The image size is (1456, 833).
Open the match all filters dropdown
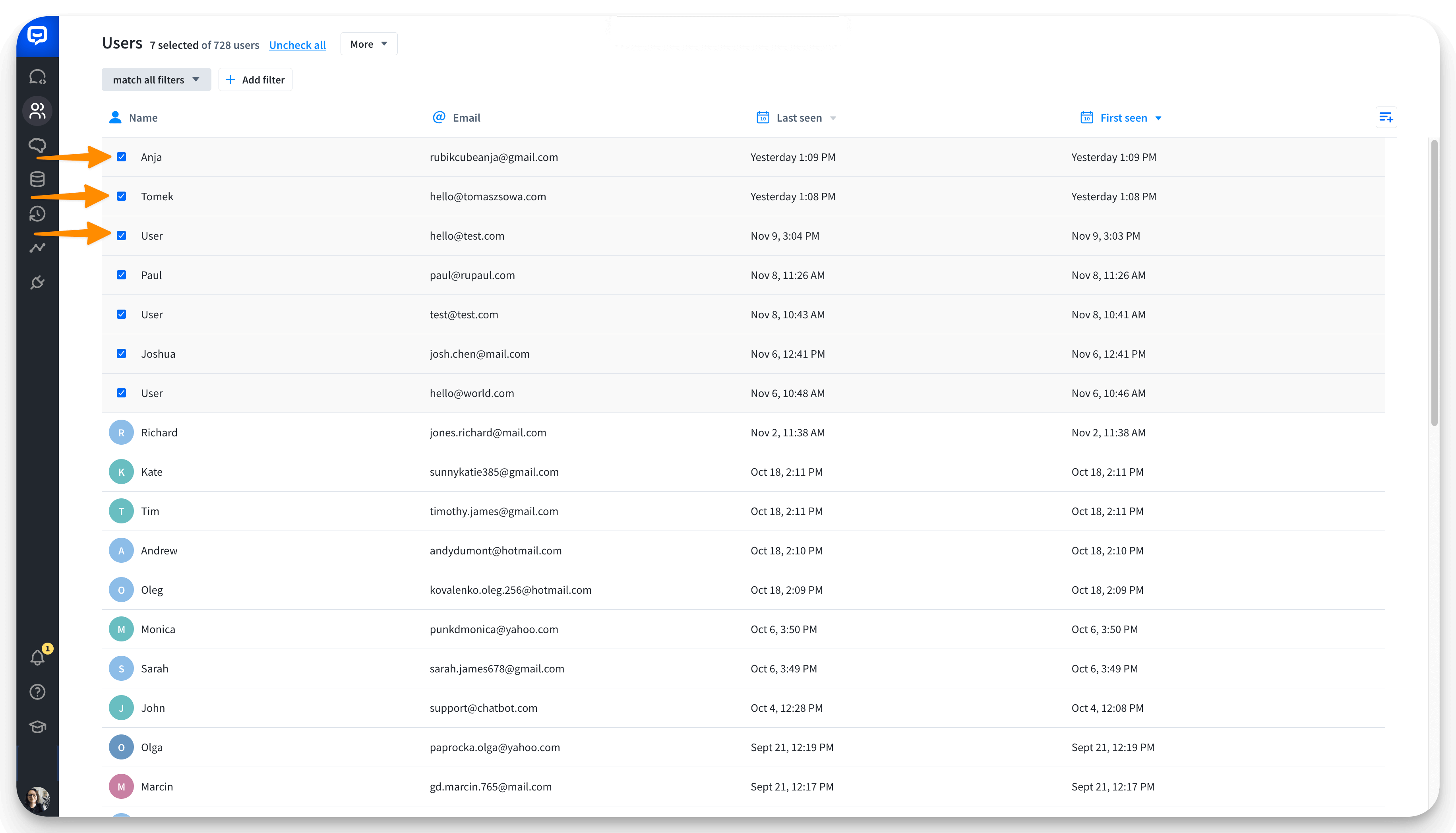pos(156,79)
